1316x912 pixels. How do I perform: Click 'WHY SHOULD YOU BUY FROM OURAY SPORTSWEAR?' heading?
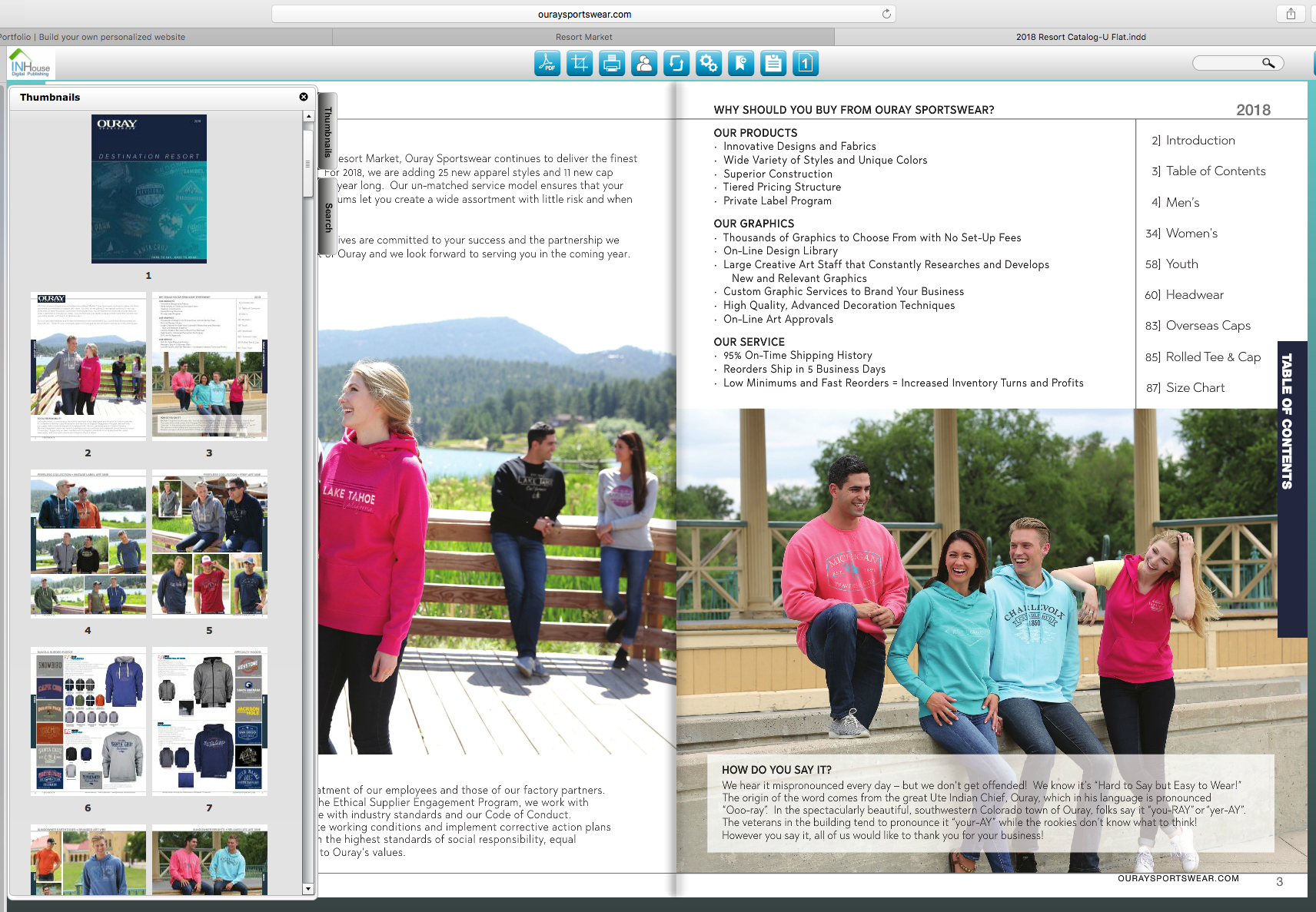[x=854, y=110]
